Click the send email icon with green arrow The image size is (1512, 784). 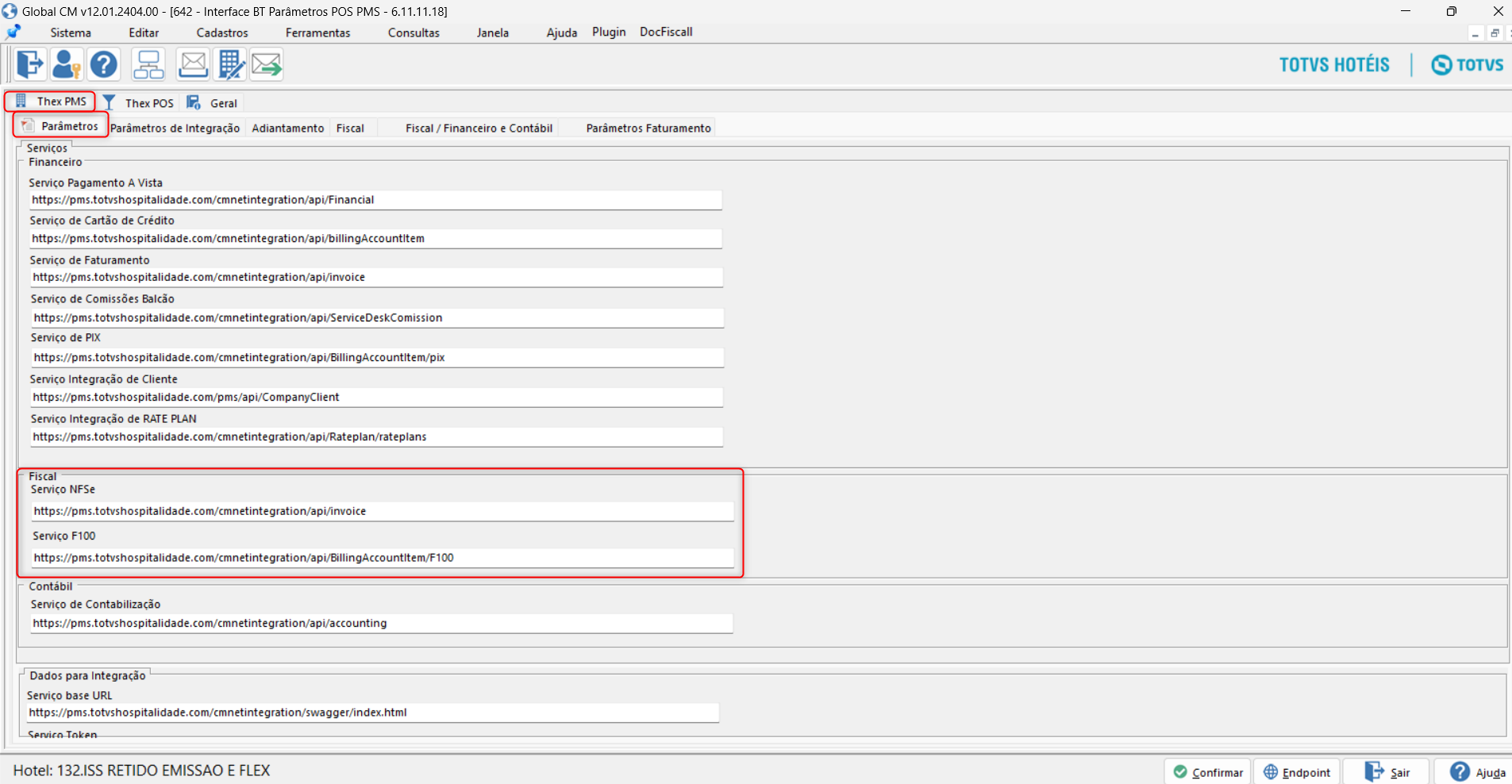pos(267,64)
